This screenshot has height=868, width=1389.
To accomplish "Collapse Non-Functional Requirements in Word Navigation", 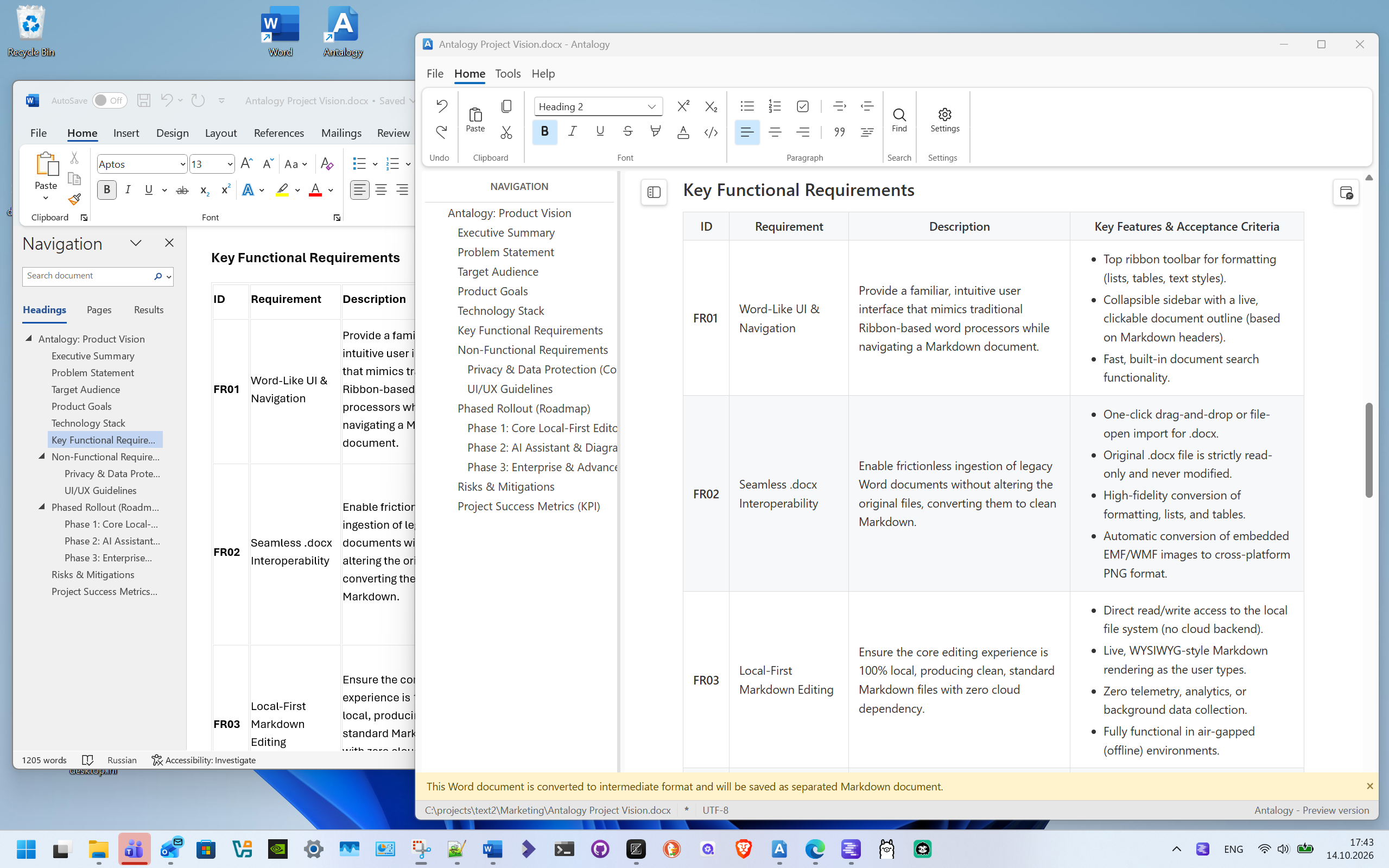I will point(41,457).
